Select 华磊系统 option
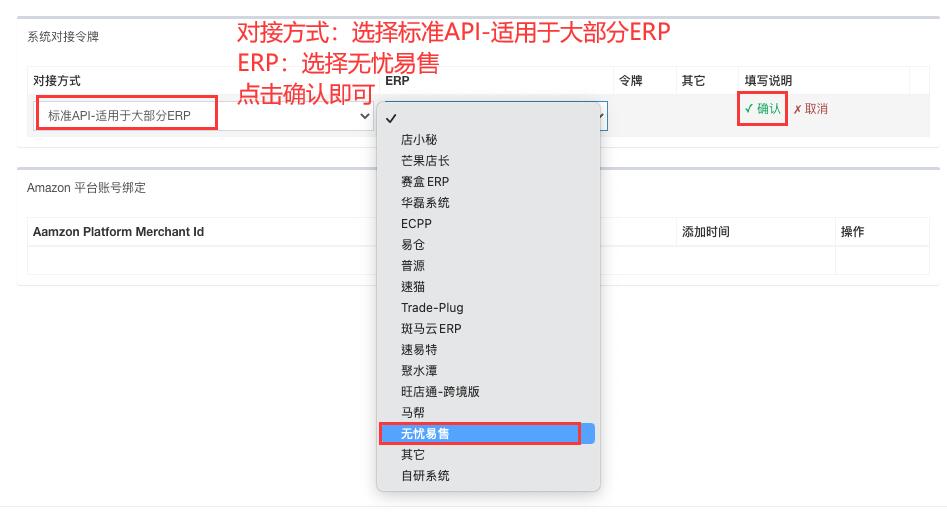 pyautogui.click(x=488, y=202)
